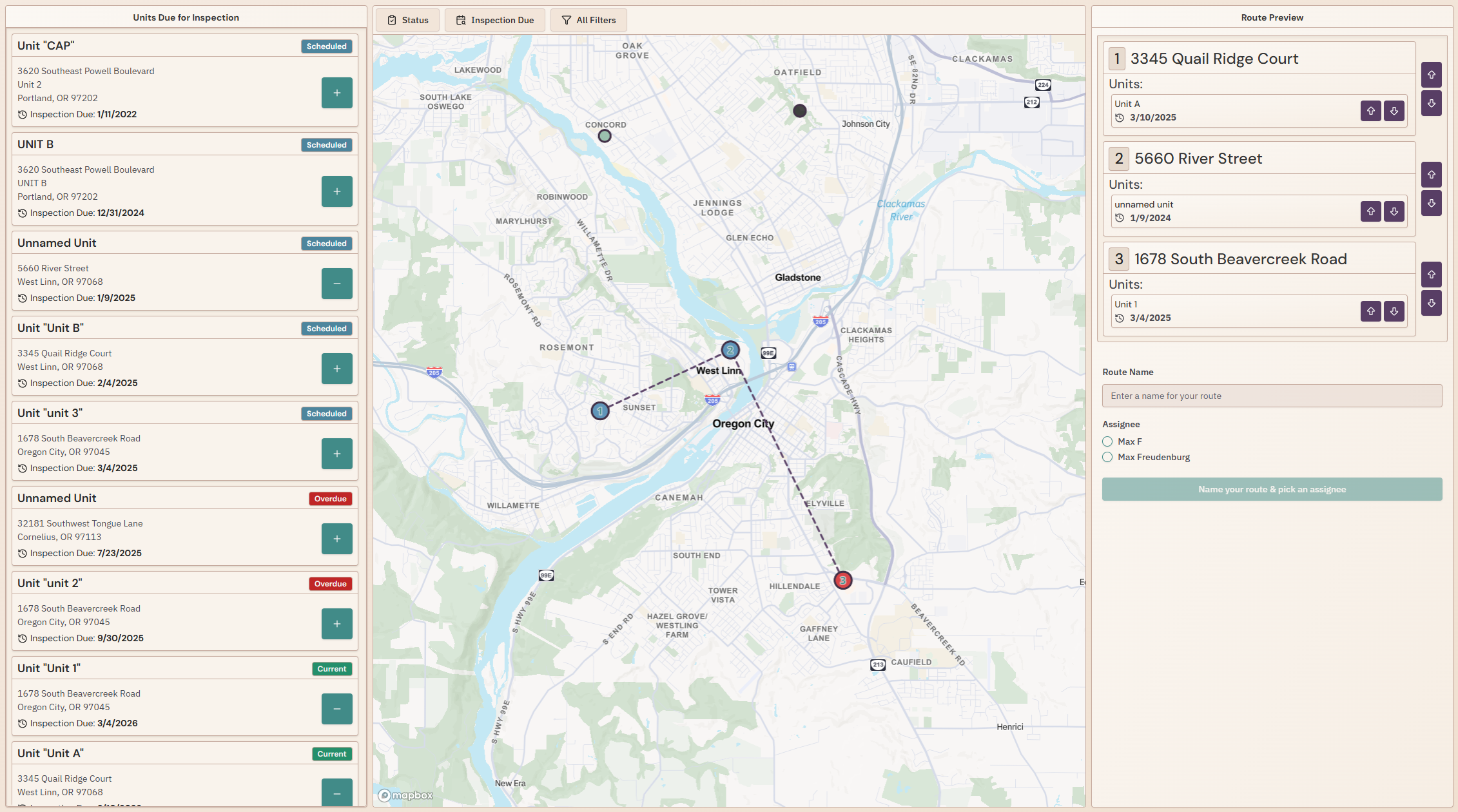Open the Status filter

click(x=407, y=20)
